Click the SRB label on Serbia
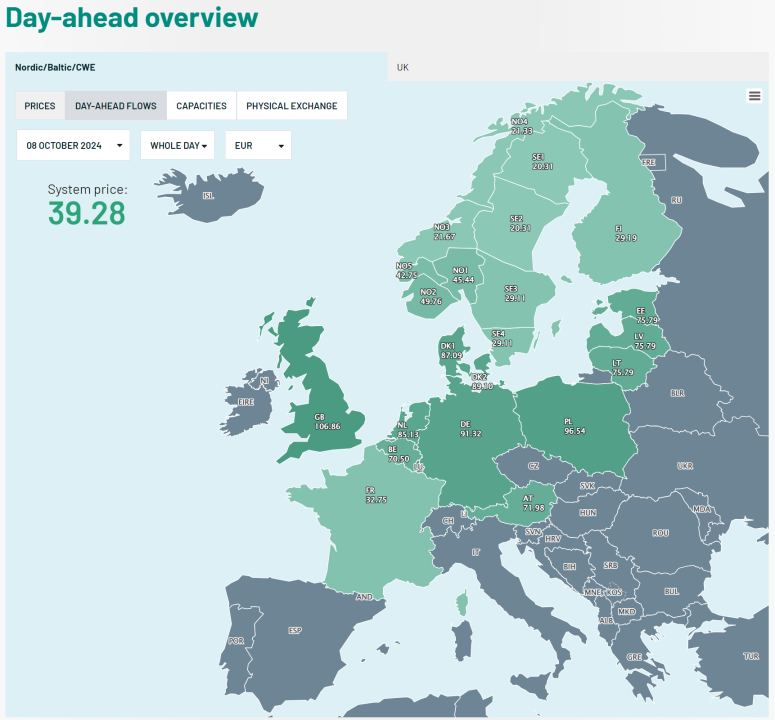This screenshot has height=720, width=775. tap(610, 565)
